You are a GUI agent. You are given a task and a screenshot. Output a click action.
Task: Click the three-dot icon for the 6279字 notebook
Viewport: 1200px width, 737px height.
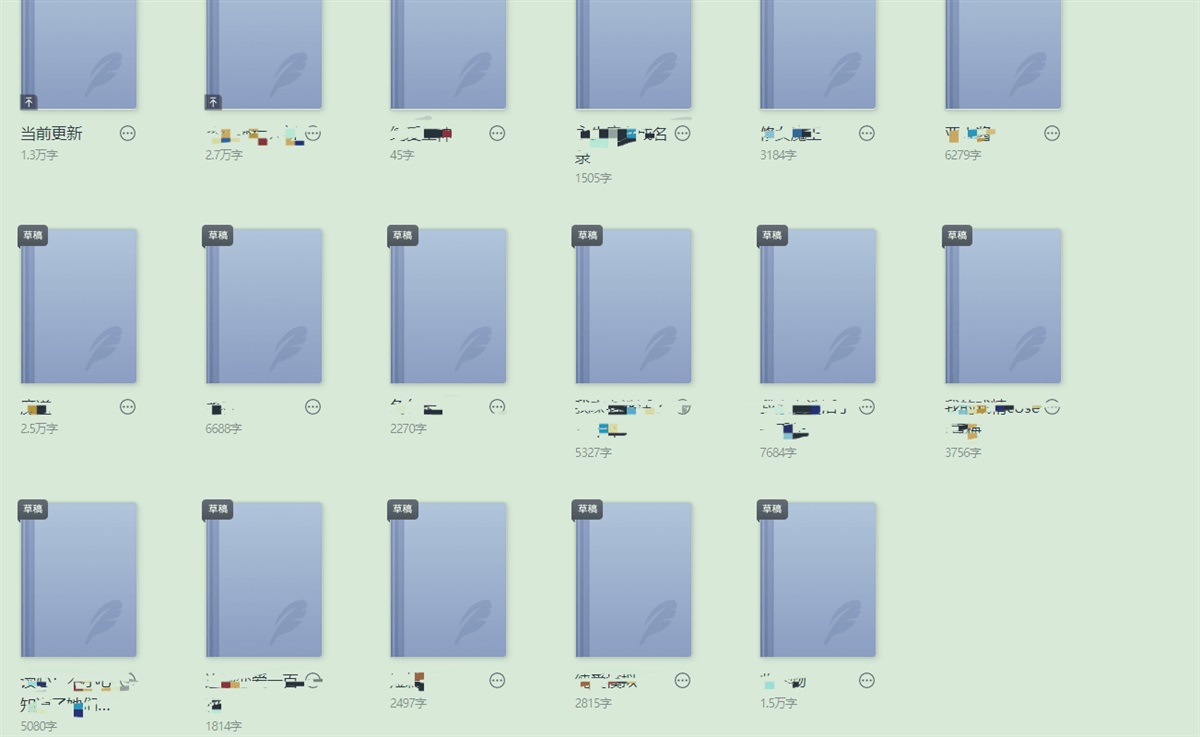pos(1052,133)
